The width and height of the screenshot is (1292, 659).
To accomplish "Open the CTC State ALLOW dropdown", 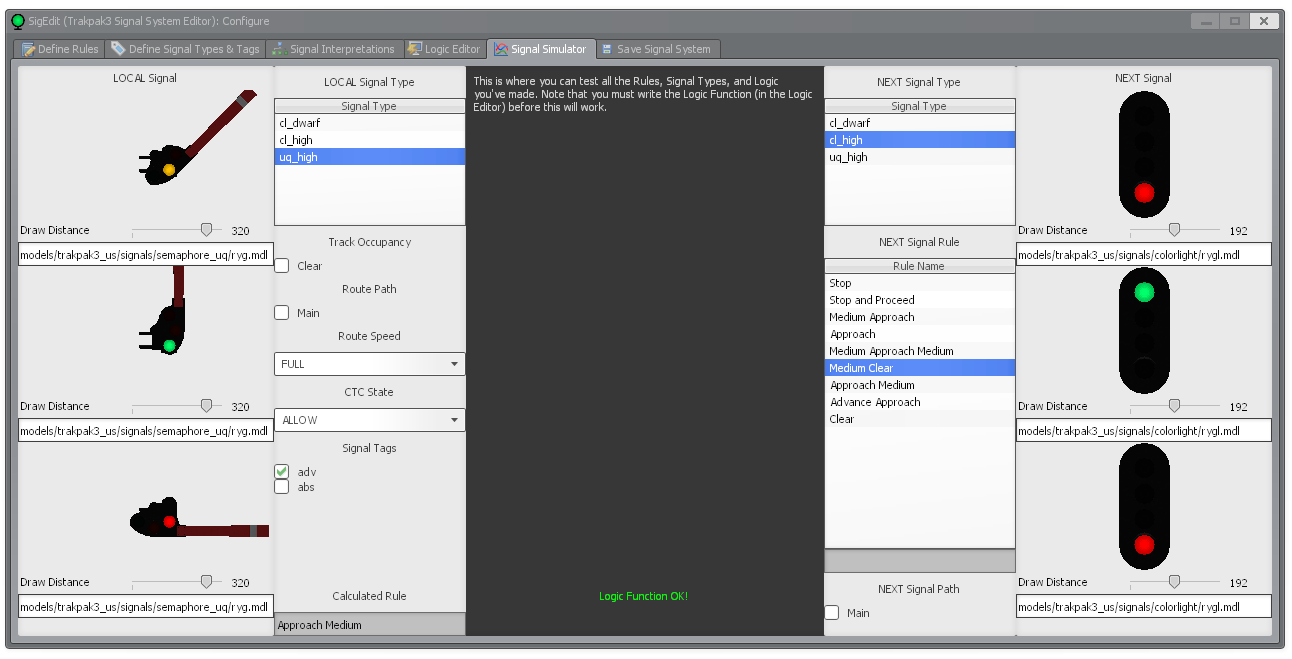I will coord(370,420).
